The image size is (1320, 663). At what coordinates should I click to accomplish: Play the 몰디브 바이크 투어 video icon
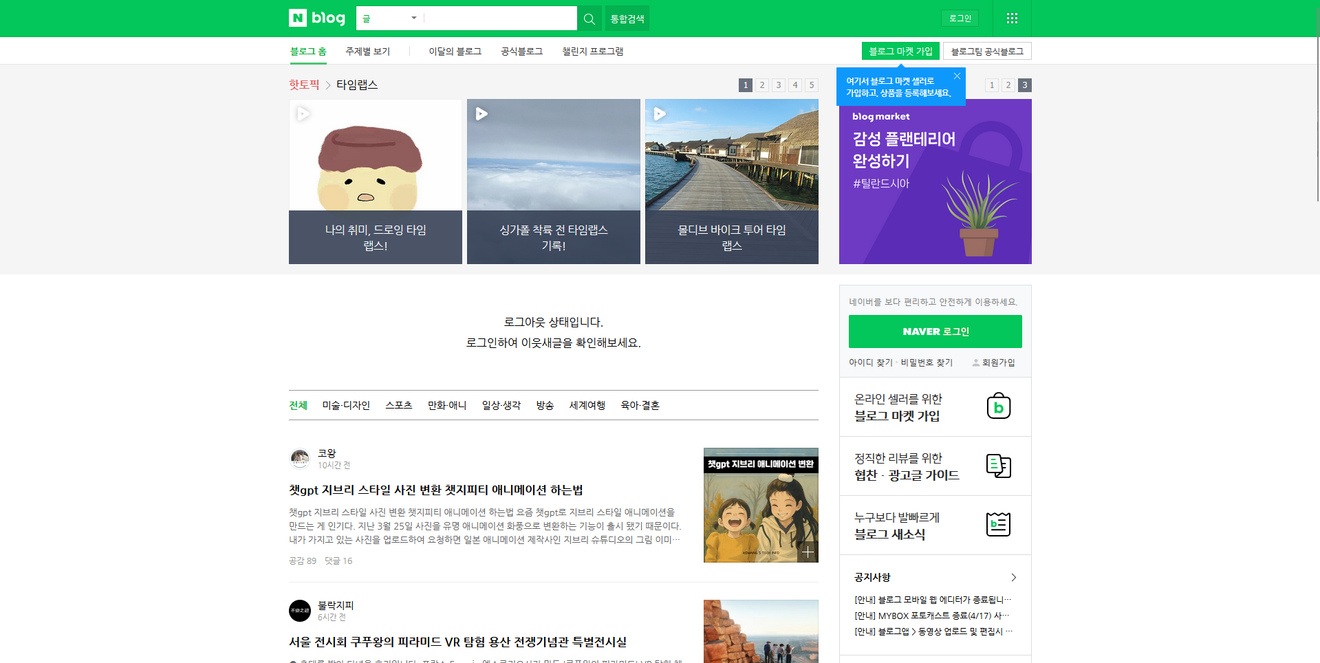pyautogui.click(x=659, y=114)
